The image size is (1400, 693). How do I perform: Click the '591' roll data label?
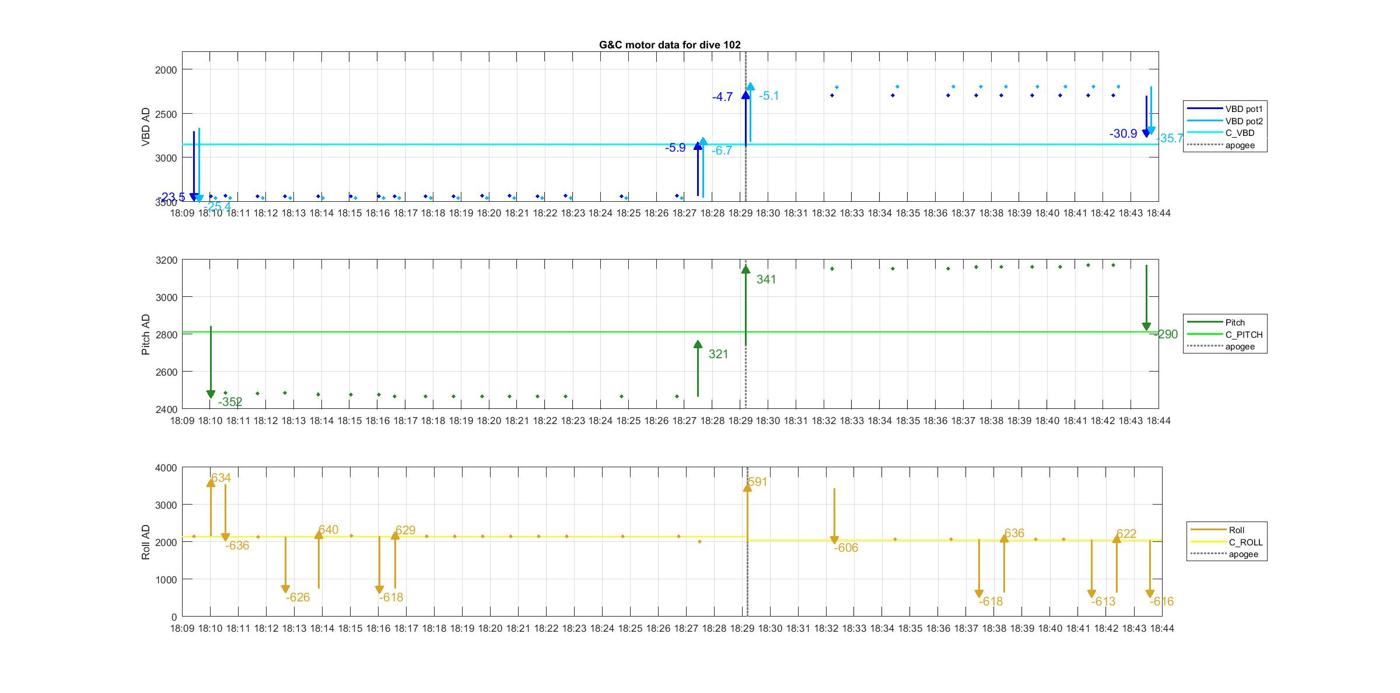coord(757,482)
